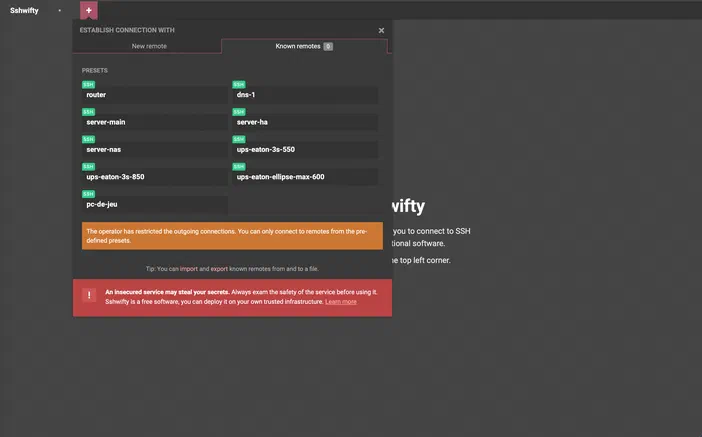Viewport: 702px width, 437px height.
Task: Connect to the router preset
Action: (154, 95)
